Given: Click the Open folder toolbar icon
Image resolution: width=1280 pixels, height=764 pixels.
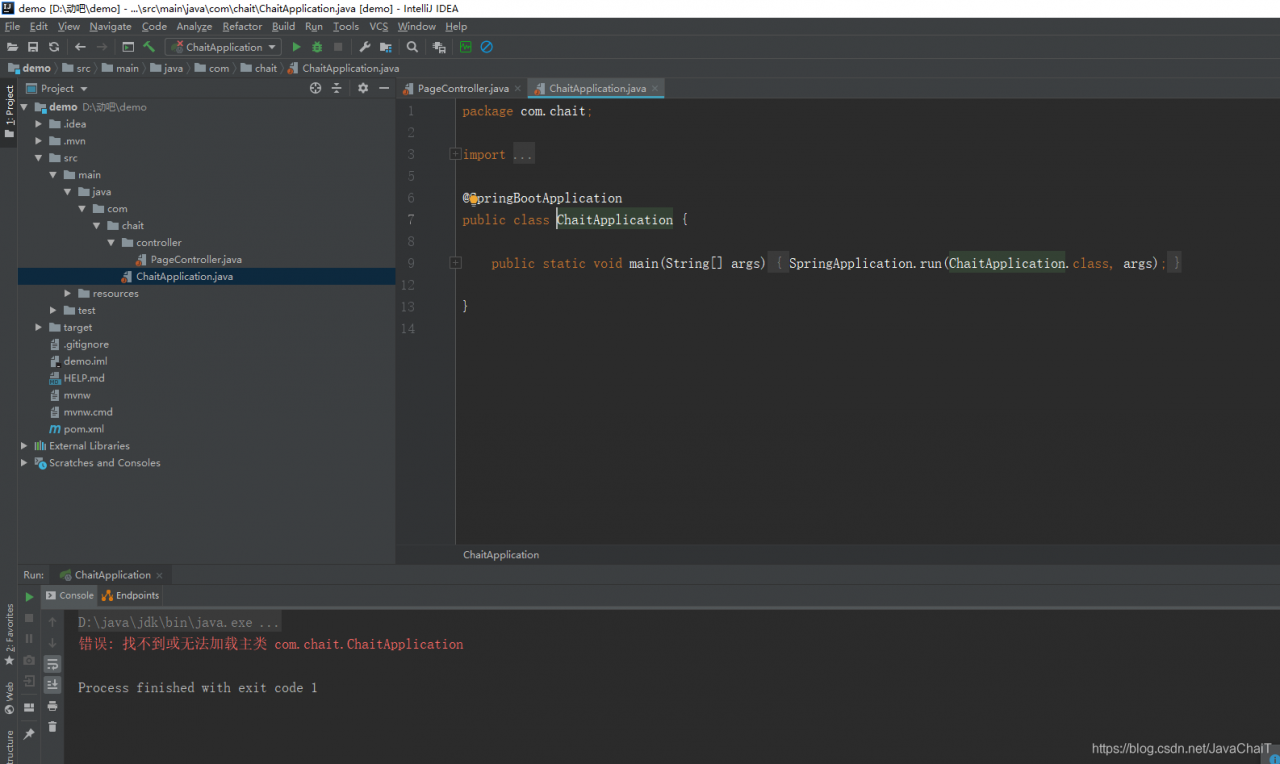Looking at the screenshot, I should (12, 47).
